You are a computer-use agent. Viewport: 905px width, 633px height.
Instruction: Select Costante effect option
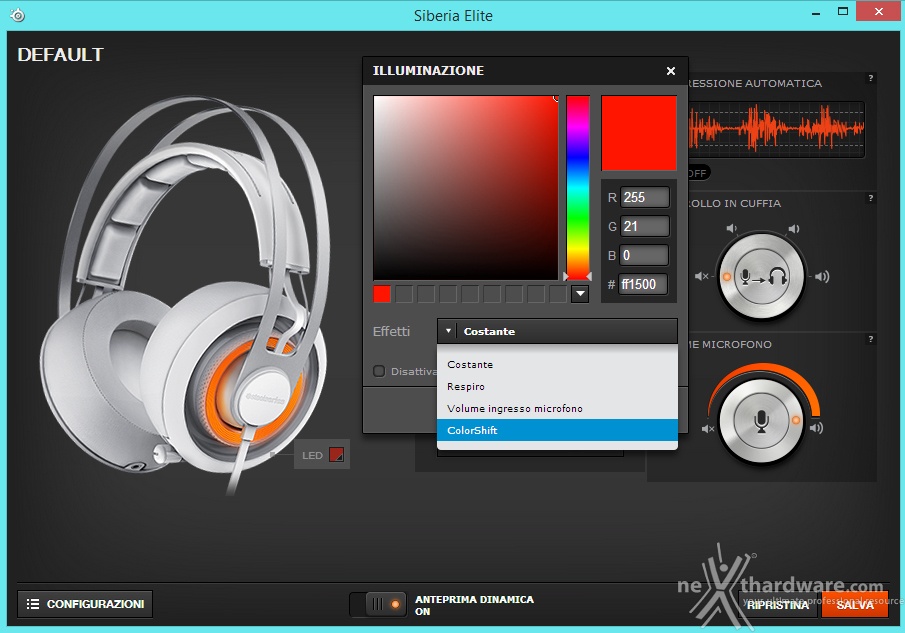(x=557, y=365)
